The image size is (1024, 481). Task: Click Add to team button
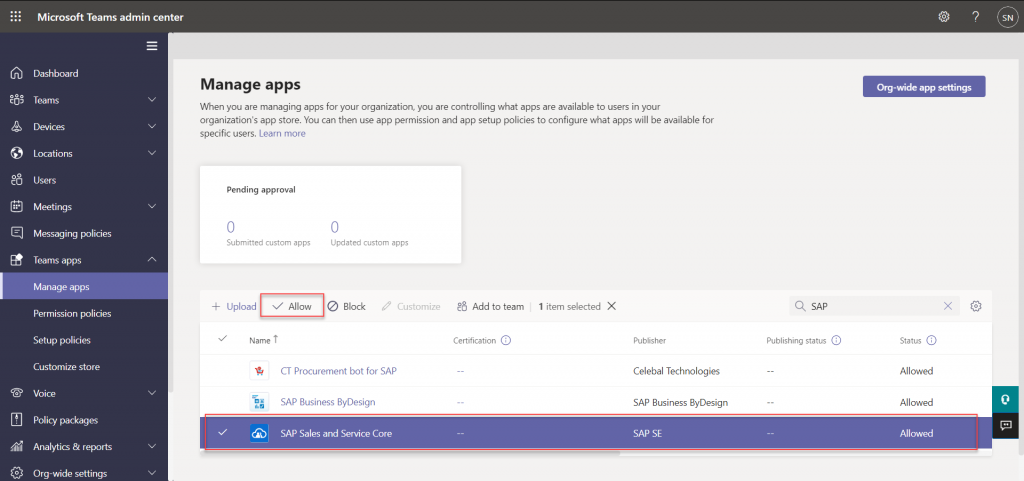[x=491, y=306]
